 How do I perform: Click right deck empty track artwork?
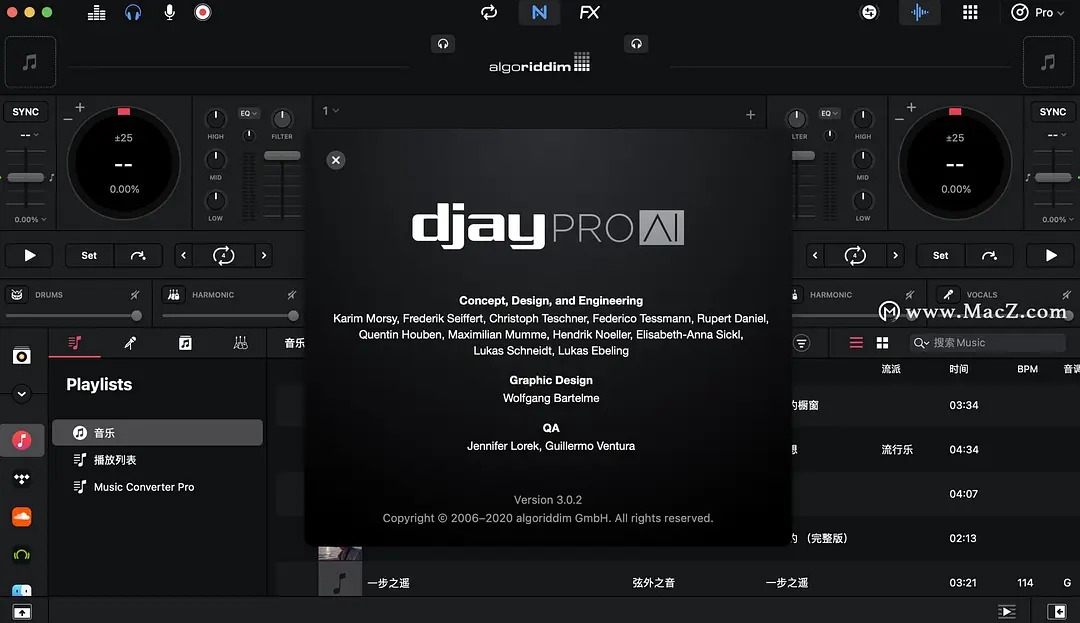click(1048, 62)
